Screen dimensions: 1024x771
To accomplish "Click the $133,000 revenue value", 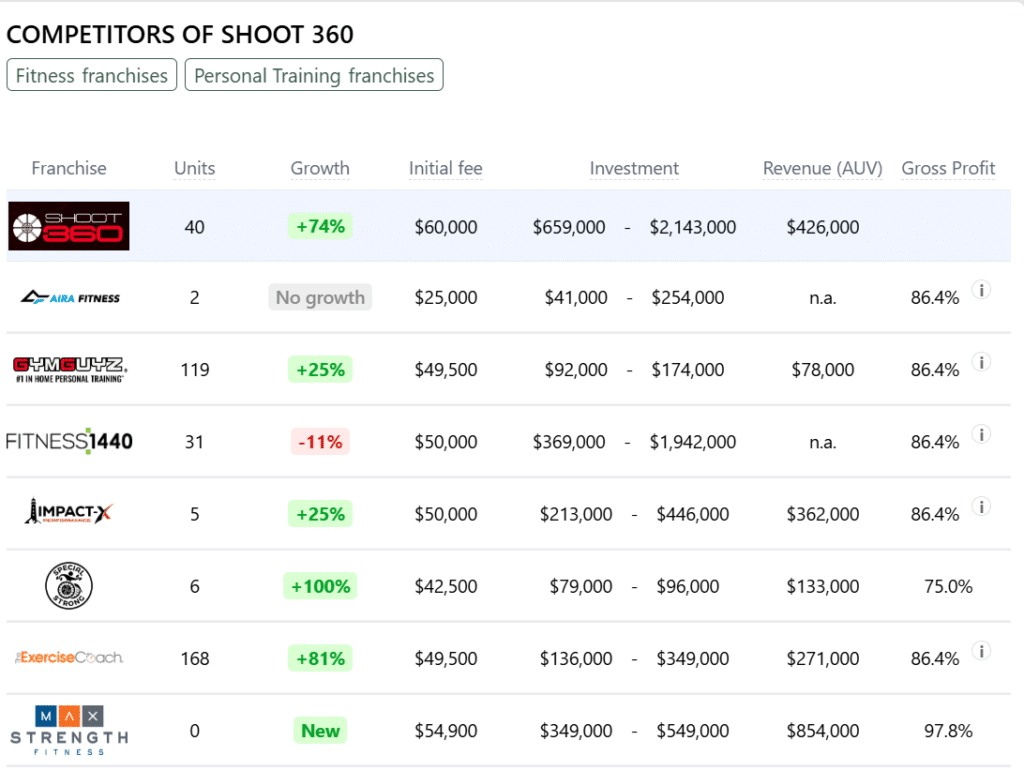I will point(823,586).
